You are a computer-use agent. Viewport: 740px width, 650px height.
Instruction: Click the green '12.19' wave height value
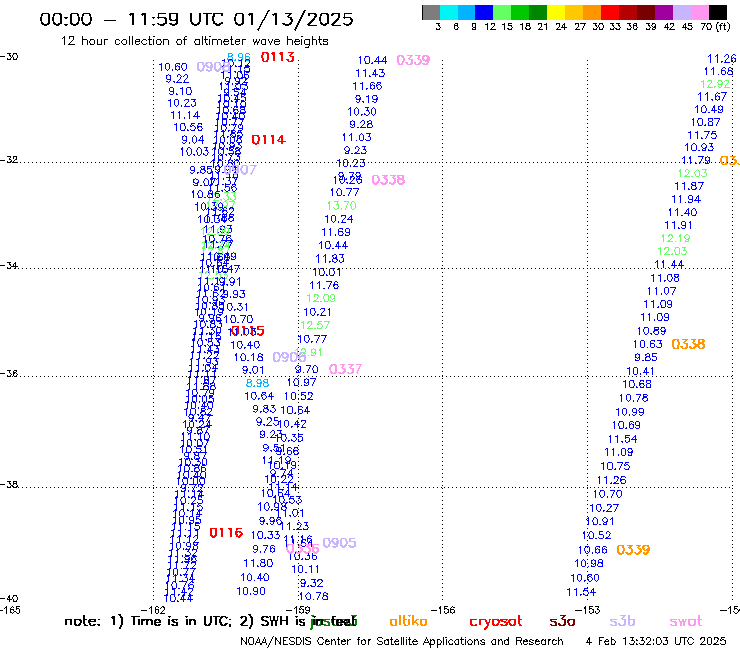click(x=675, y=238)
